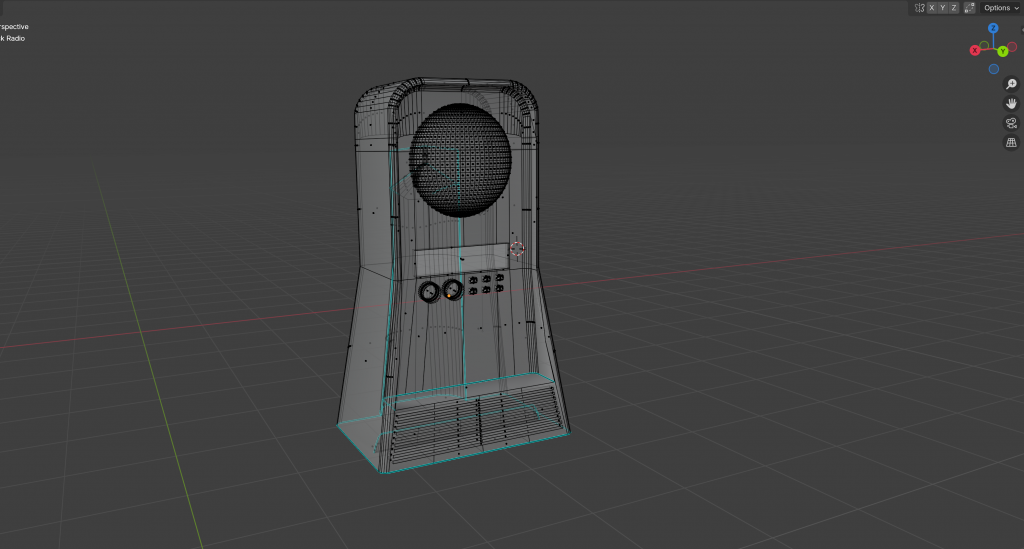Click the 3D cursor in viewport

point(517,248)
